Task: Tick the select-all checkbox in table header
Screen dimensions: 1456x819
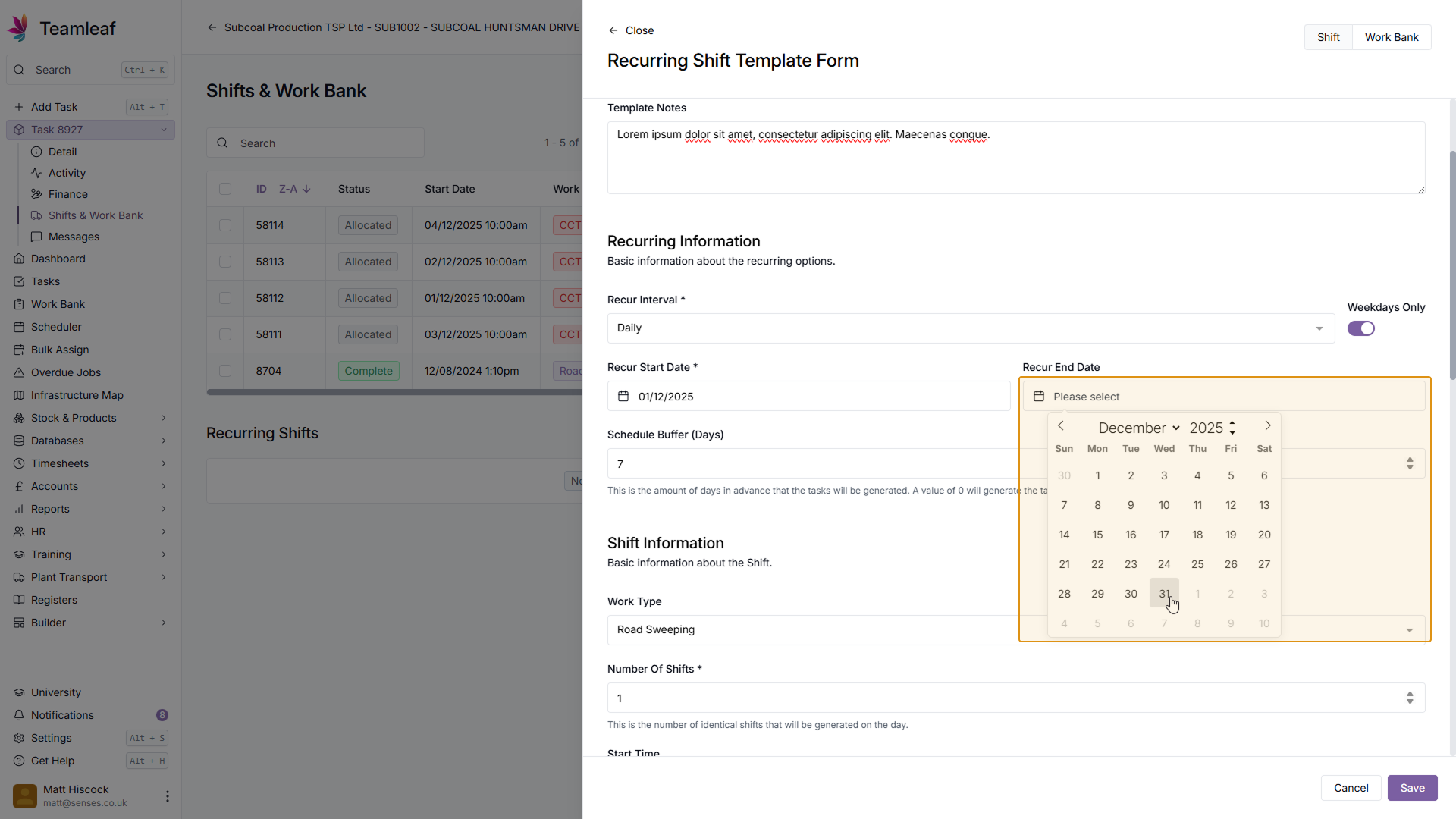Action: pyautogui.click(x=225, y=189)
